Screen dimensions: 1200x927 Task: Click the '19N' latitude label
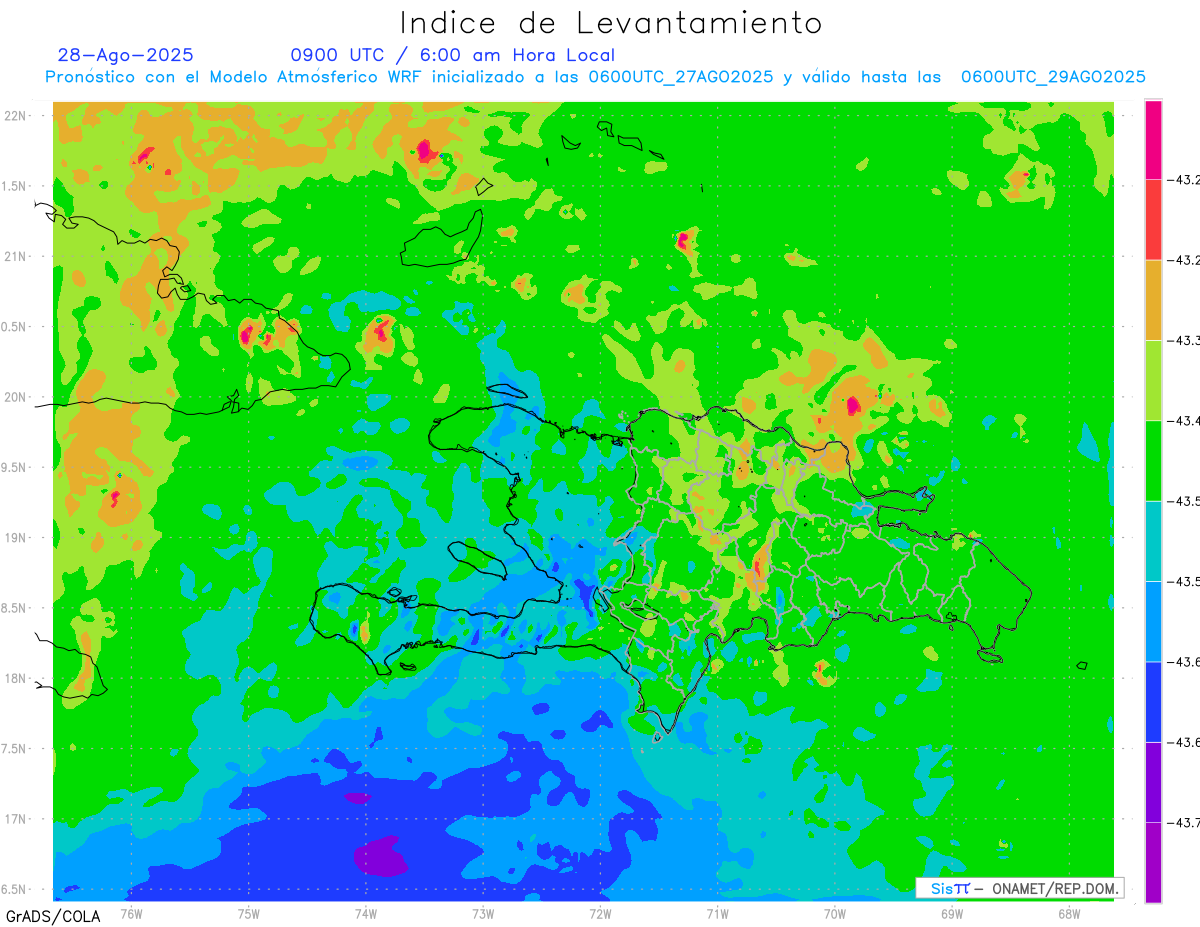[x=14, y=538]
